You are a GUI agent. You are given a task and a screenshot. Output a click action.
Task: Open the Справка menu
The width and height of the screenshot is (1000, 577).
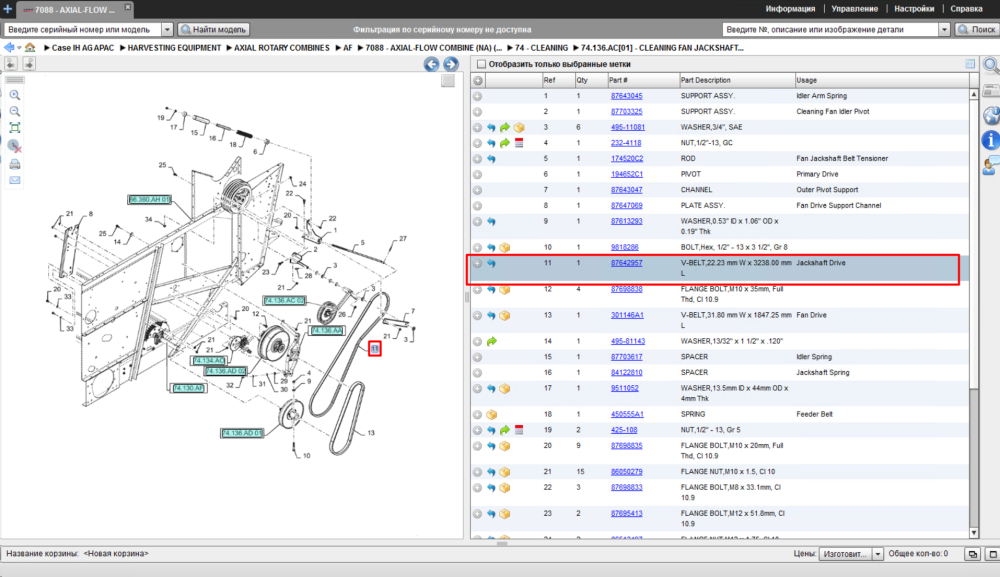click(966, 9)
